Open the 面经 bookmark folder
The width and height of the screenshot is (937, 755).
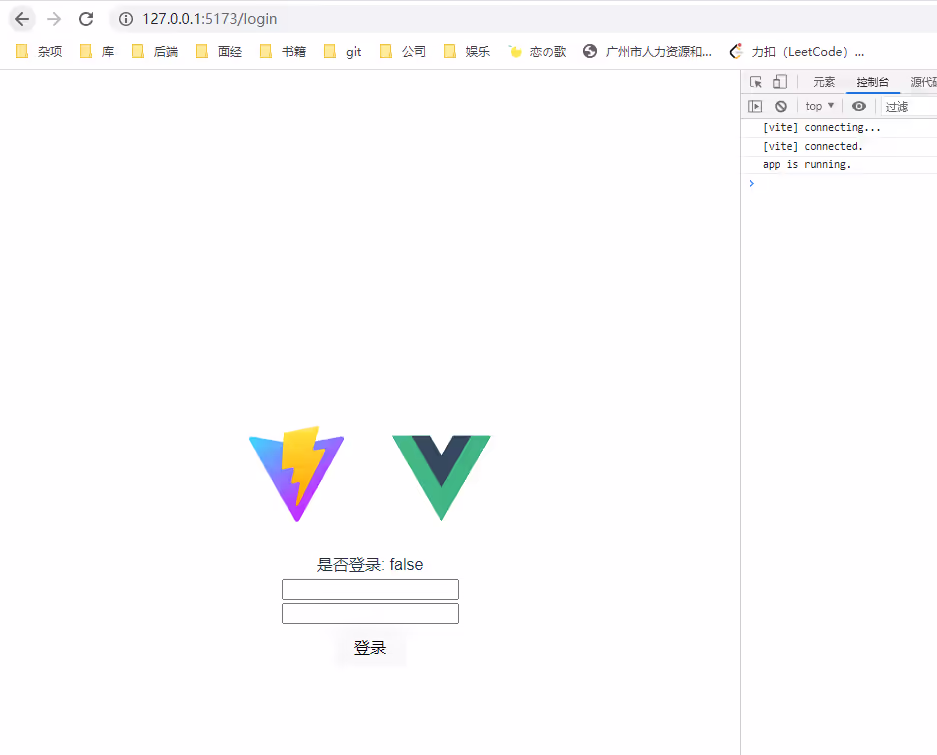219,51
